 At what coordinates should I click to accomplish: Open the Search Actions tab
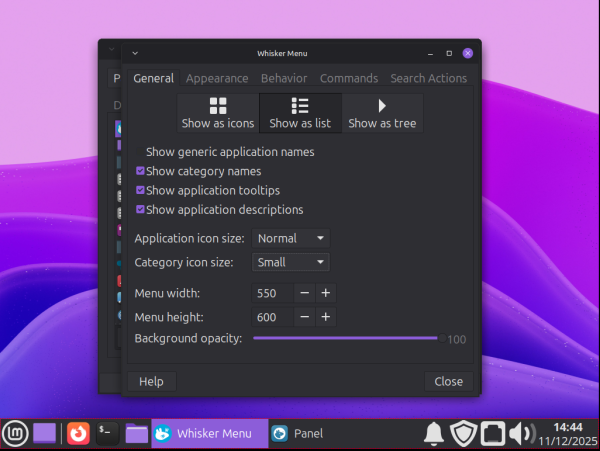(x=429, y=78)
